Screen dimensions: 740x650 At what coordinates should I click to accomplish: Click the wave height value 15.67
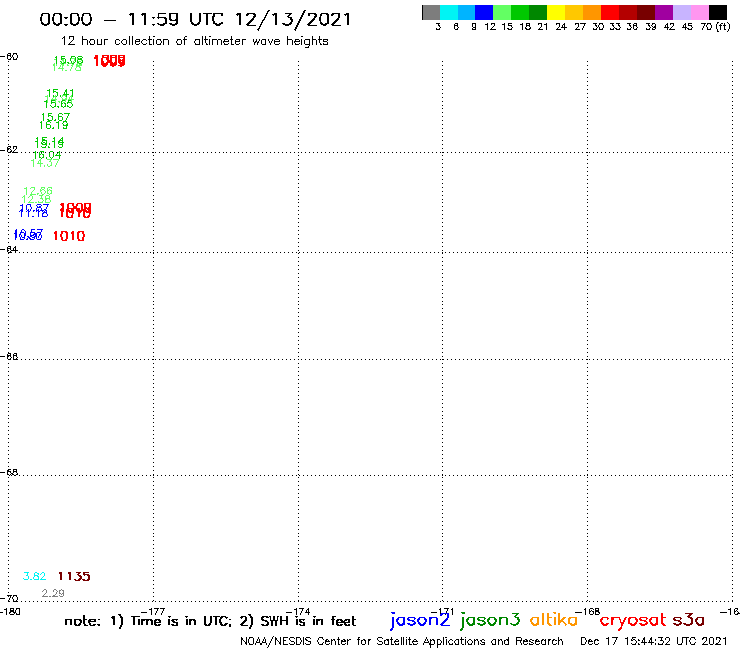pos(55,117)
